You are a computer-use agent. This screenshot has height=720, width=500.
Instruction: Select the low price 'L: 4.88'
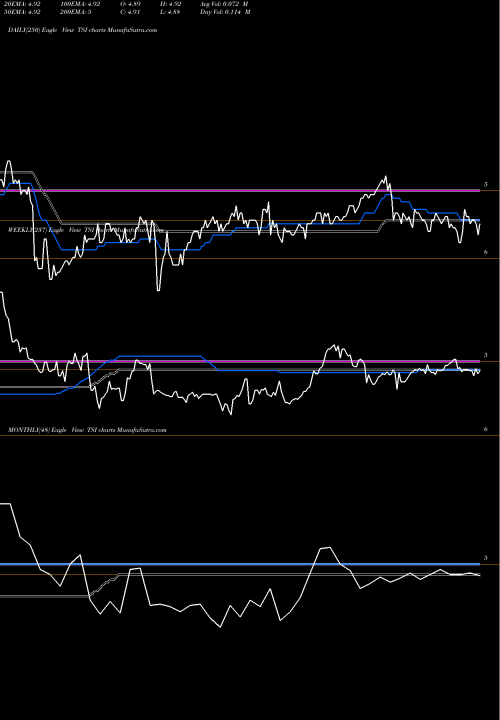point(170,12)
